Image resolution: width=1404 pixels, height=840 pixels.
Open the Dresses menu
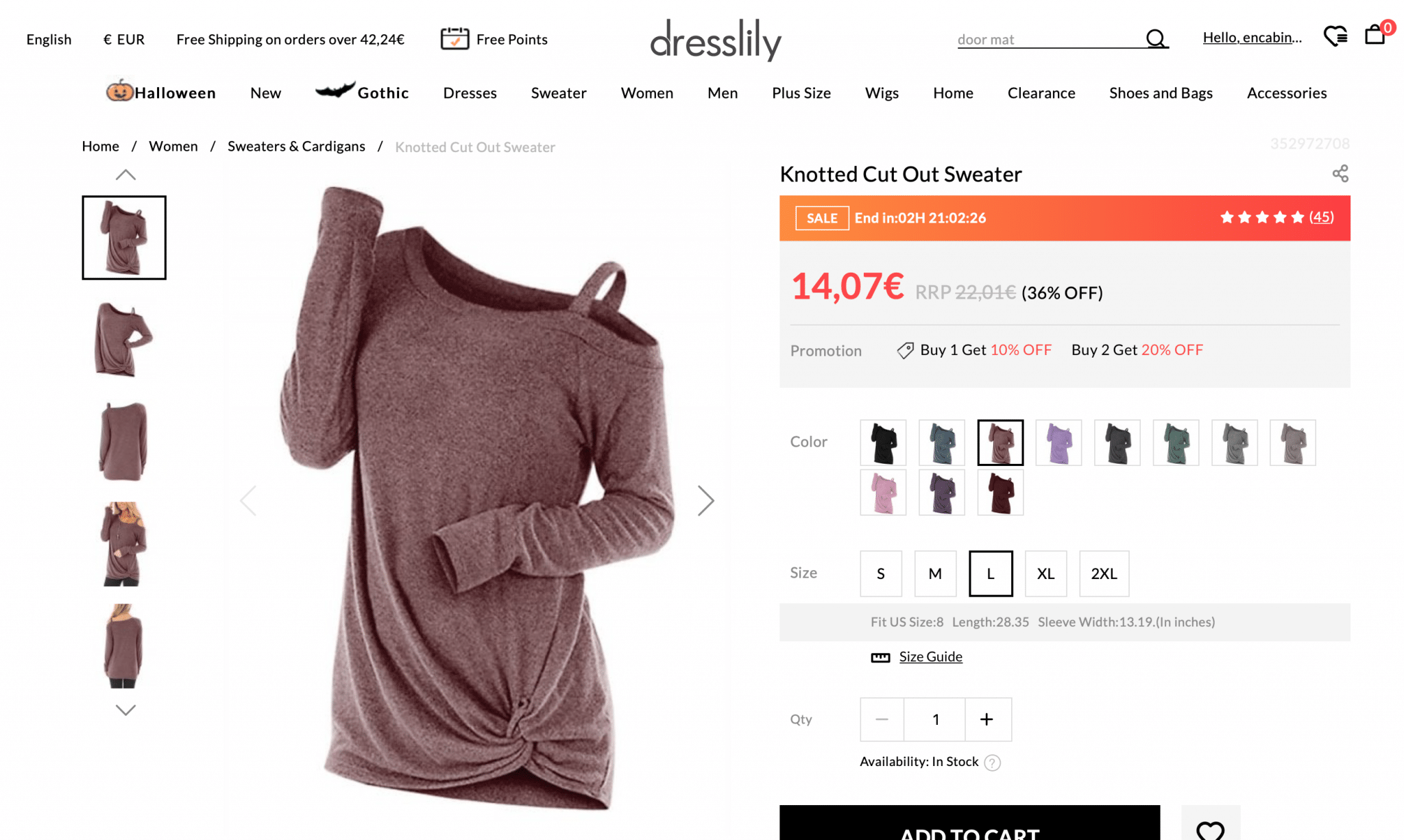(470, 92)
